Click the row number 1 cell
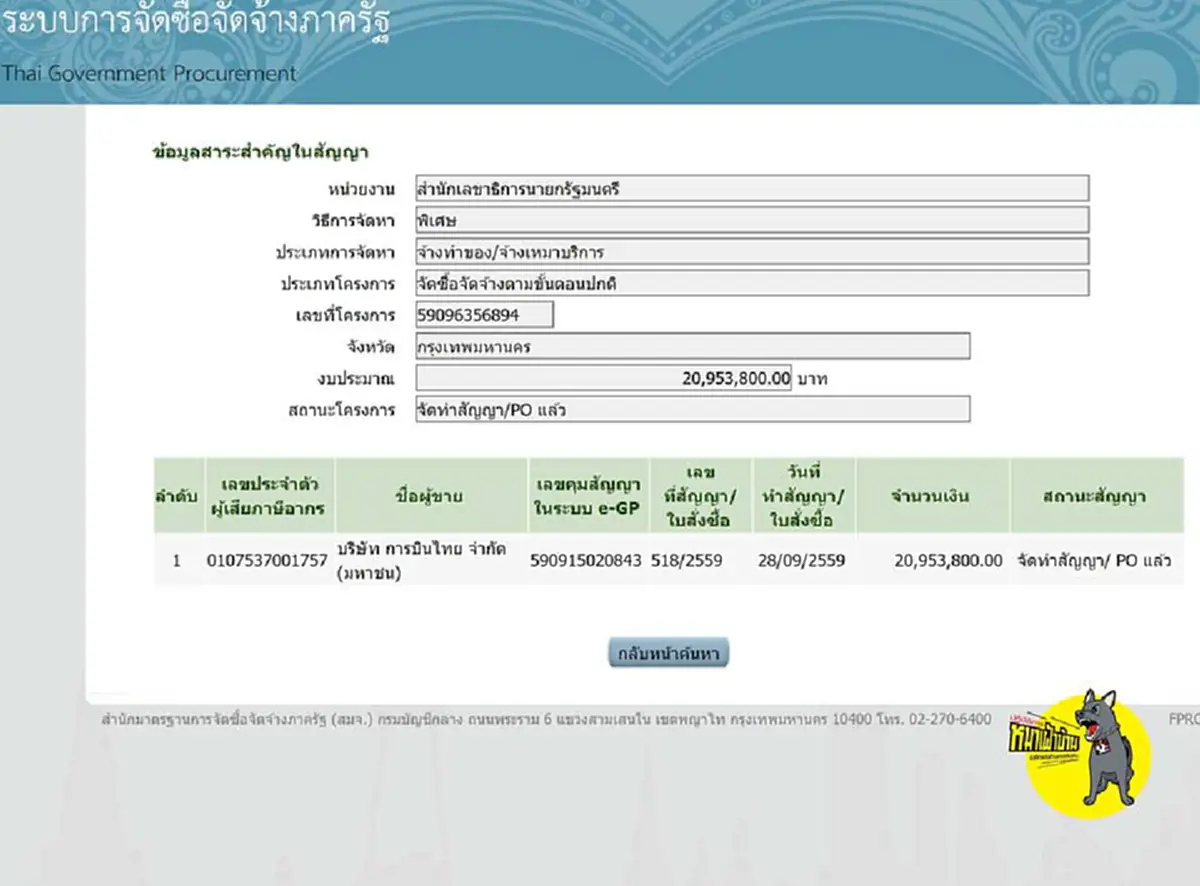 click(x=177, y=561)
